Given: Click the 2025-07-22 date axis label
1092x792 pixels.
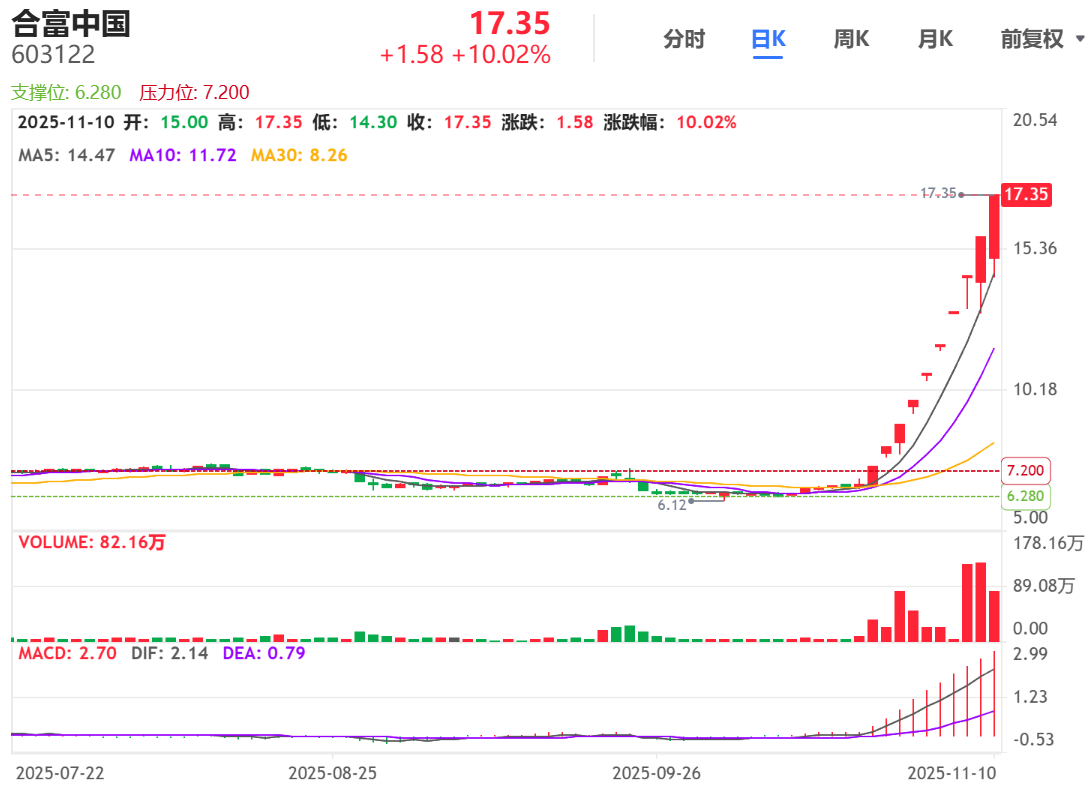Looking at the screenshot, I should pyautogui.click(x=60, y=773).
